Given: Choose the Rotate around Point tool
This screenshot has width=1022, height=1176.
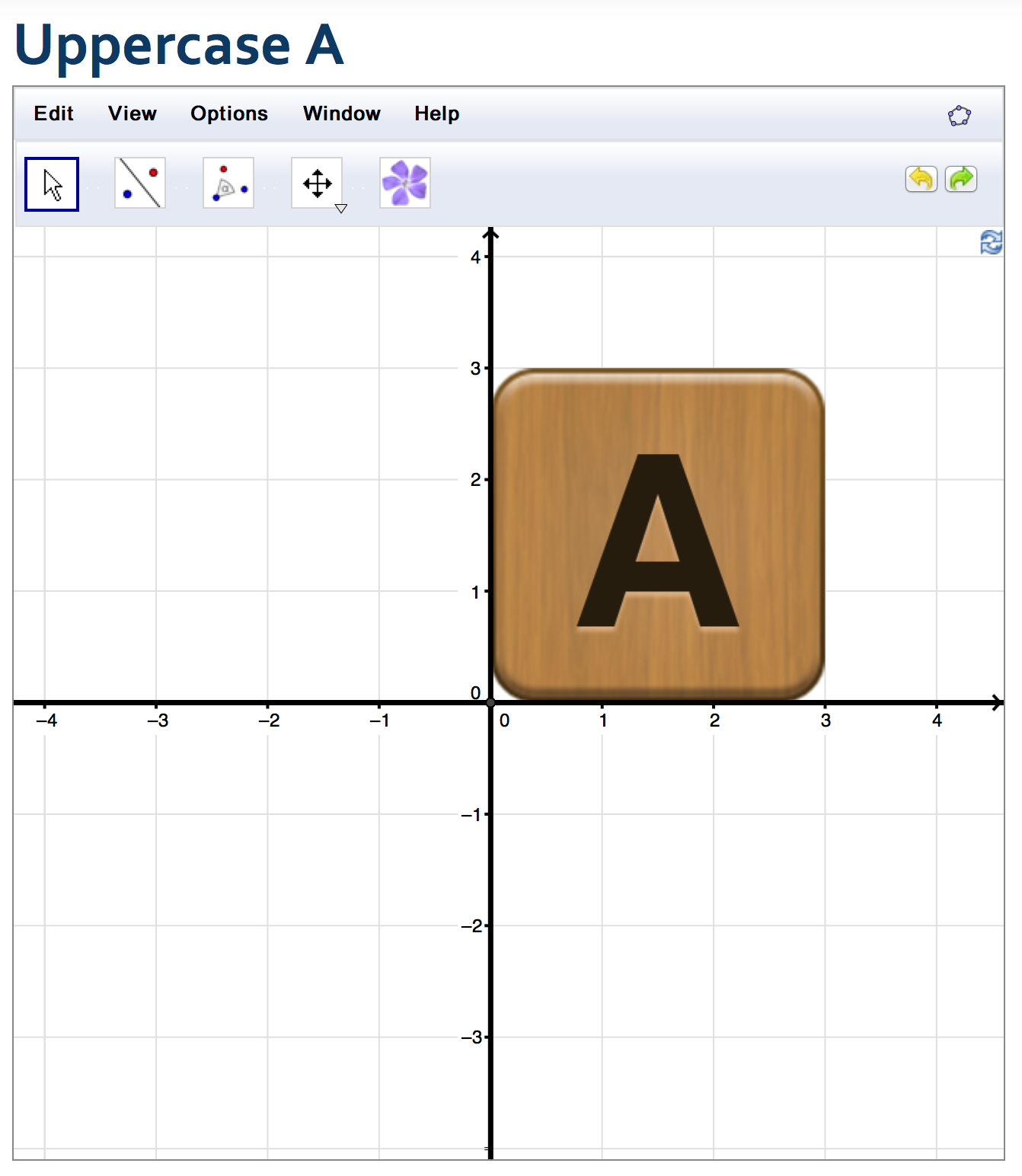Looking at the screenshot, I should [x=228, y=183].
